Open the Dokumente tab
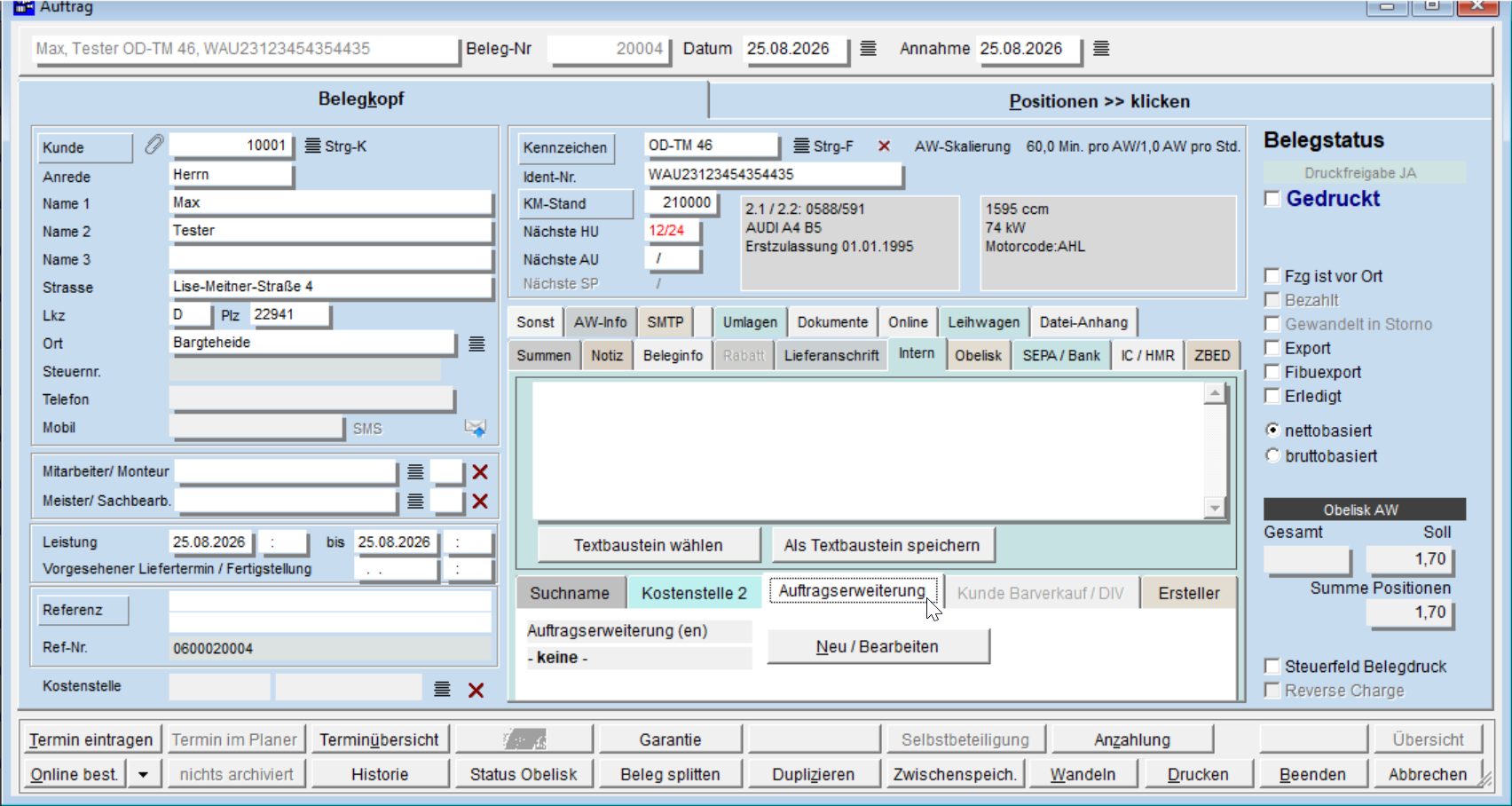Viewport: 1512px width, 806px height. 832,322
